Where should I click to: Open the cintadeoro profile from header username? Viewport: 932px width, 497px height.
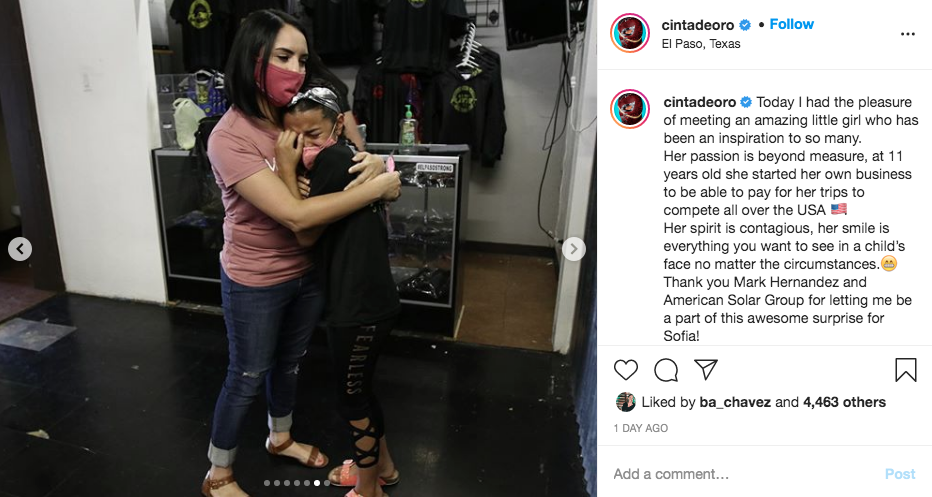[x=697, y=25]
